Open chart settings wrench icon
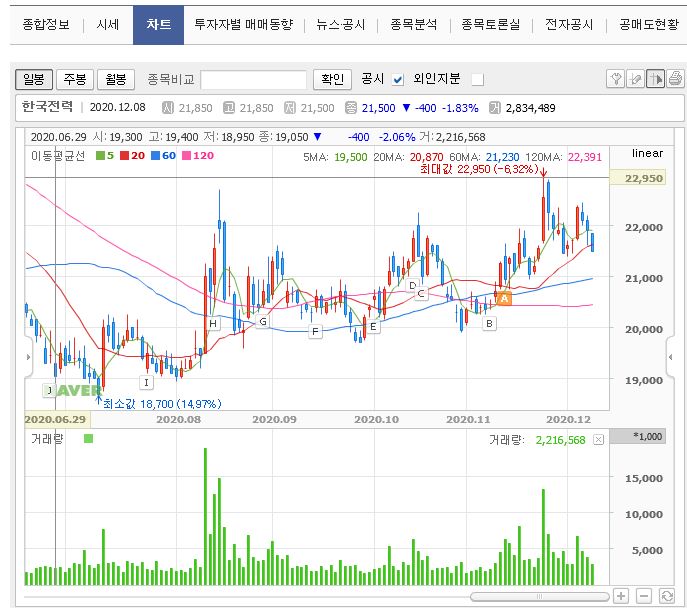 (x=616, y=79)
